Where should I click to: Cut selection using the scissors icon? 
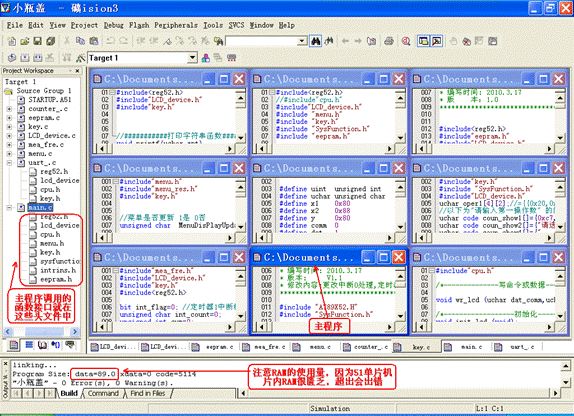coord(67,41)
